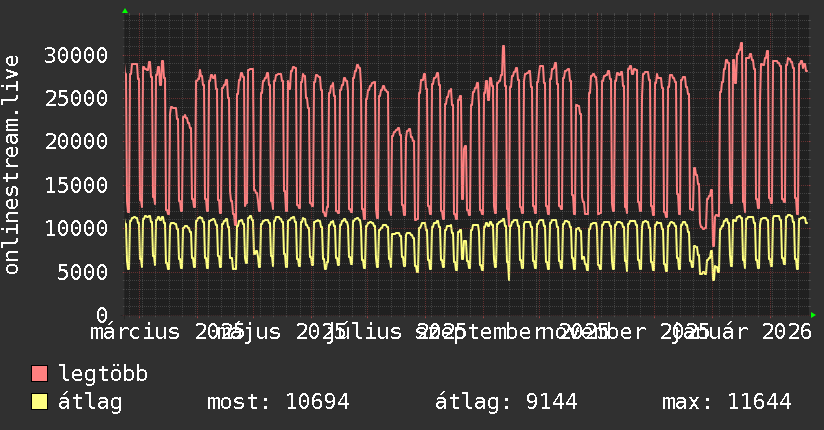Click the onlinestream.live vertical axis title
The width and height of the screenshot is (824, 430).
12,165
